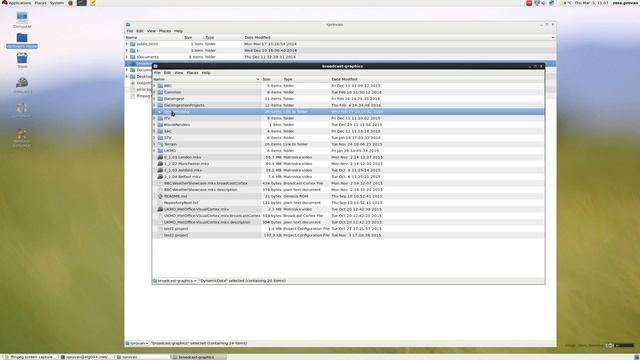Image resolution: width=640 pixels, height=360 pixels.
Task: Select the RepositoryRoot.txt file row
Action: tap(348, 203)
